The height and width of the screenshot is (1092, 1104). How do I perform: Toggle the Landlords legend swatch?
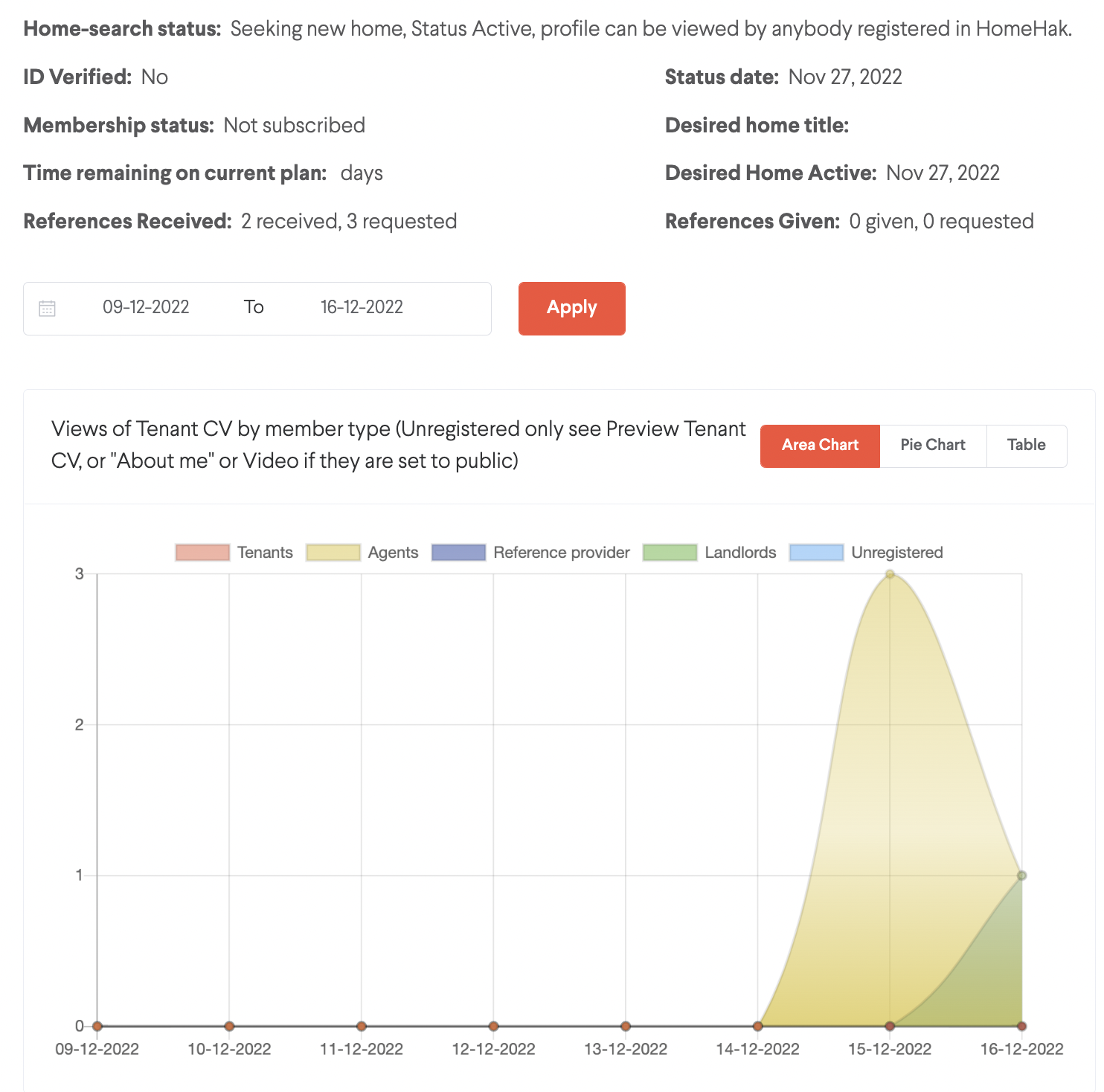pos(670,553)
